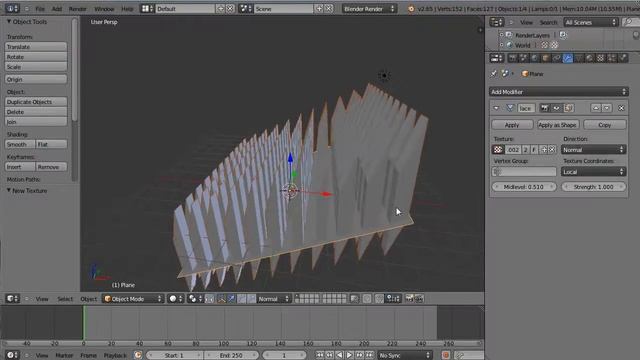Open the transform orientation Normal dropdown
The width and height of the screenshot is (640, 360).
[x=273, y=299]
